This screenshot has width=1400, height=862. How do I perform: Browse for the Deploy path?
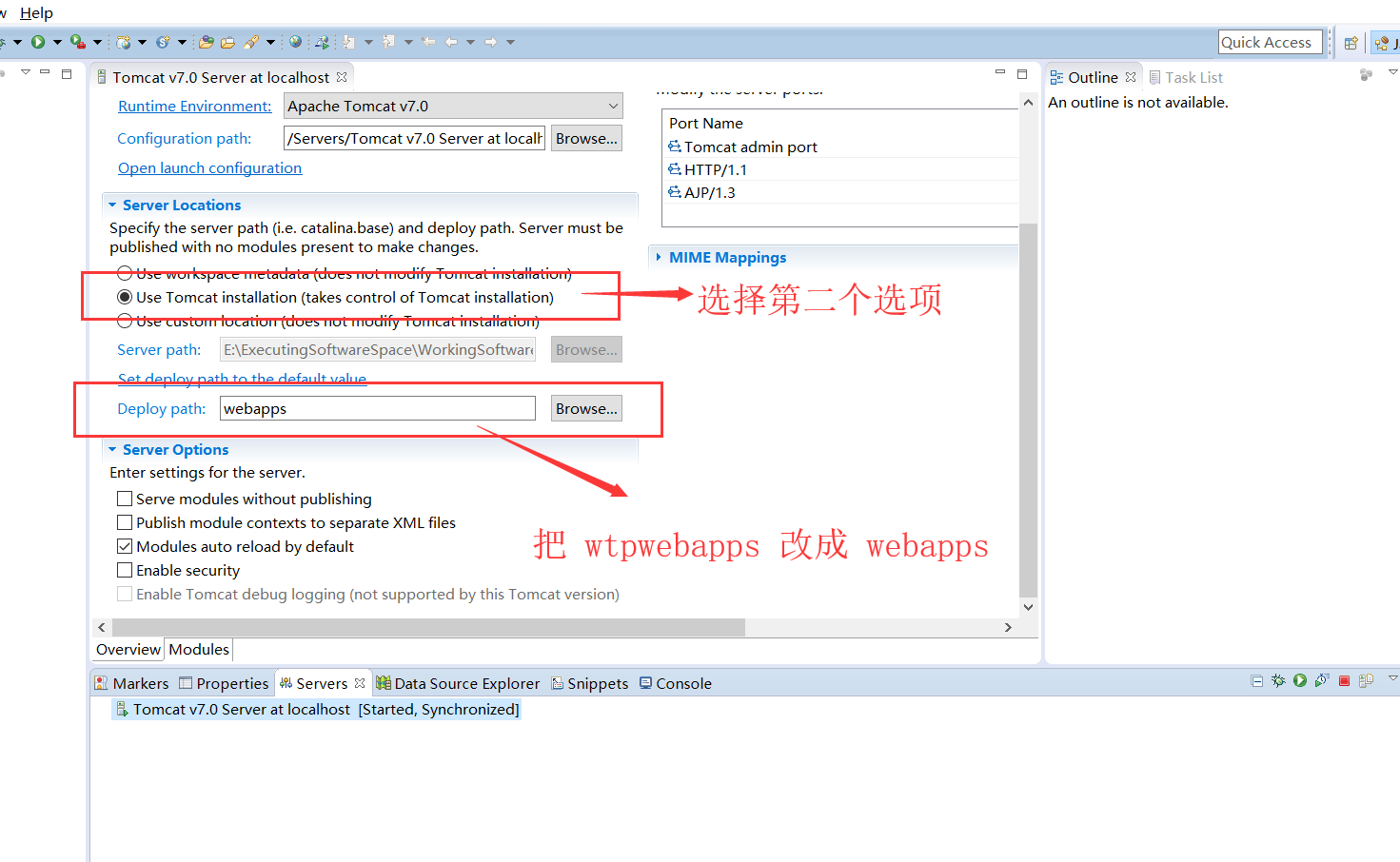coord(585,408)
